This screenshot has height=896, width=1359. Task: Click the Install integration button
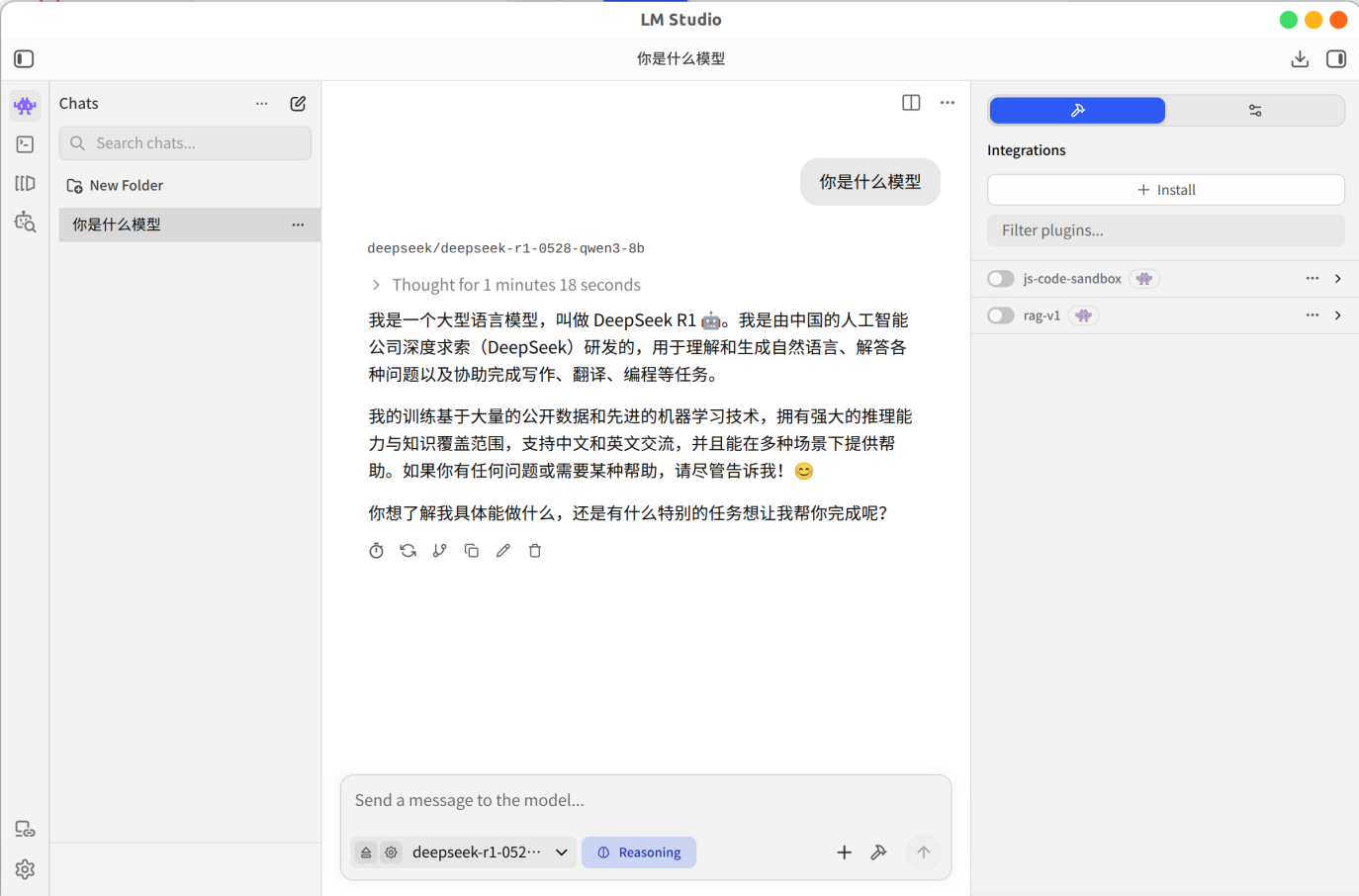pyautogui.click(x=1166, y=190)
